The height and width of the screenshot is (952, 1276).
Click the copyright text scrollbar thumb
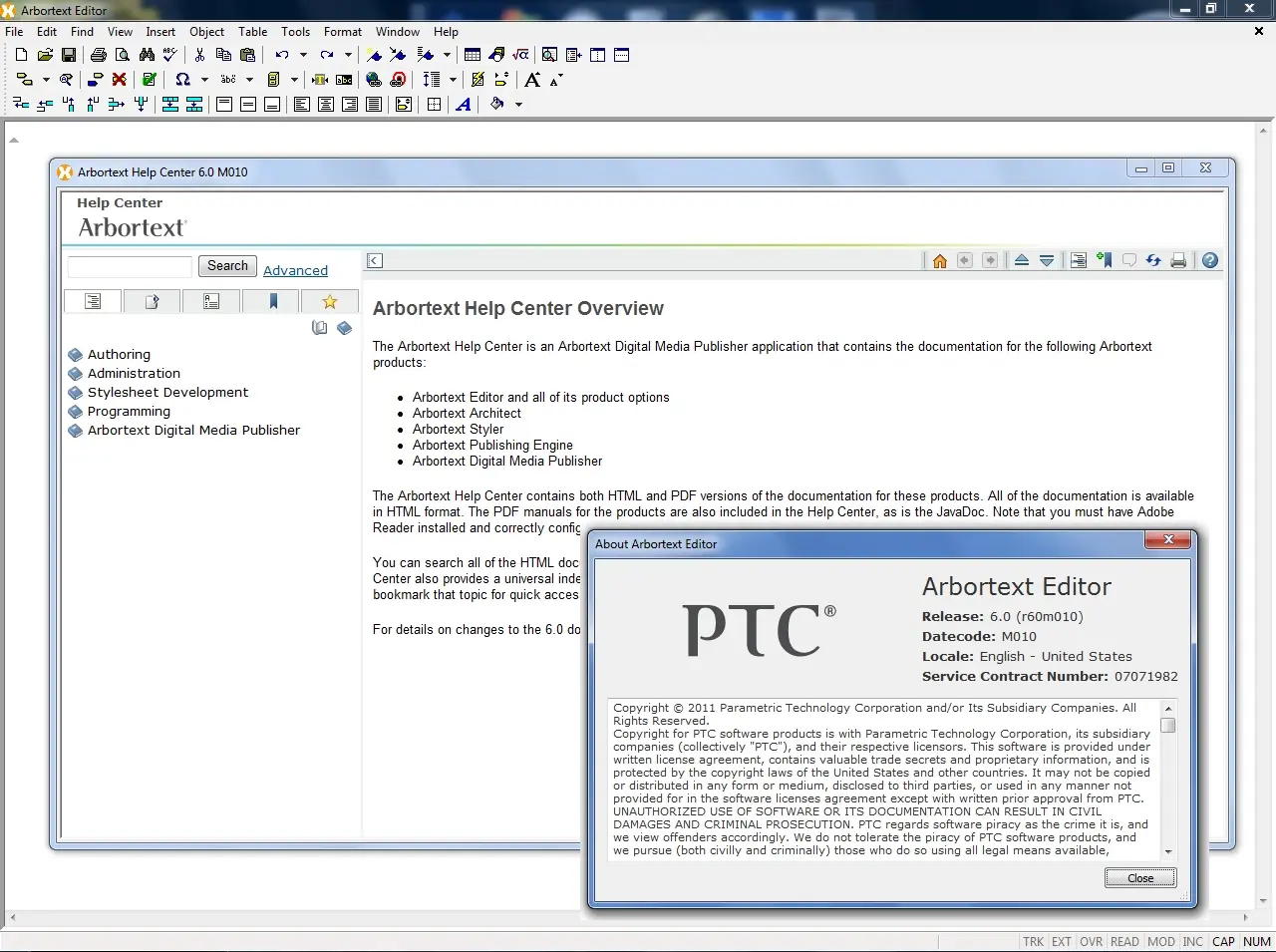pos(1168,726)
